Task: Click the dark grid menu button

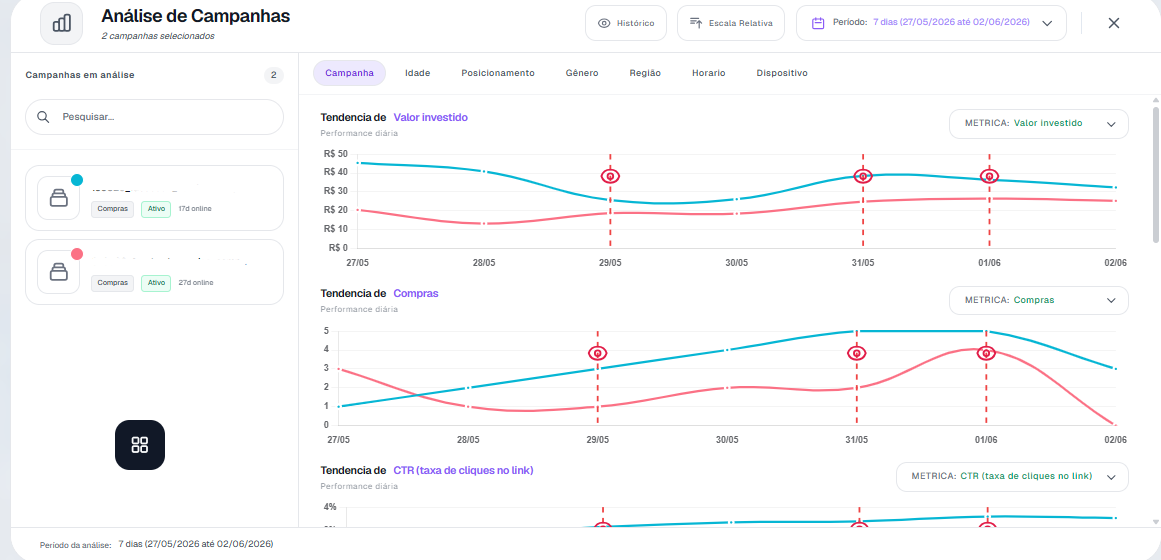Action: tap(140, 444)
